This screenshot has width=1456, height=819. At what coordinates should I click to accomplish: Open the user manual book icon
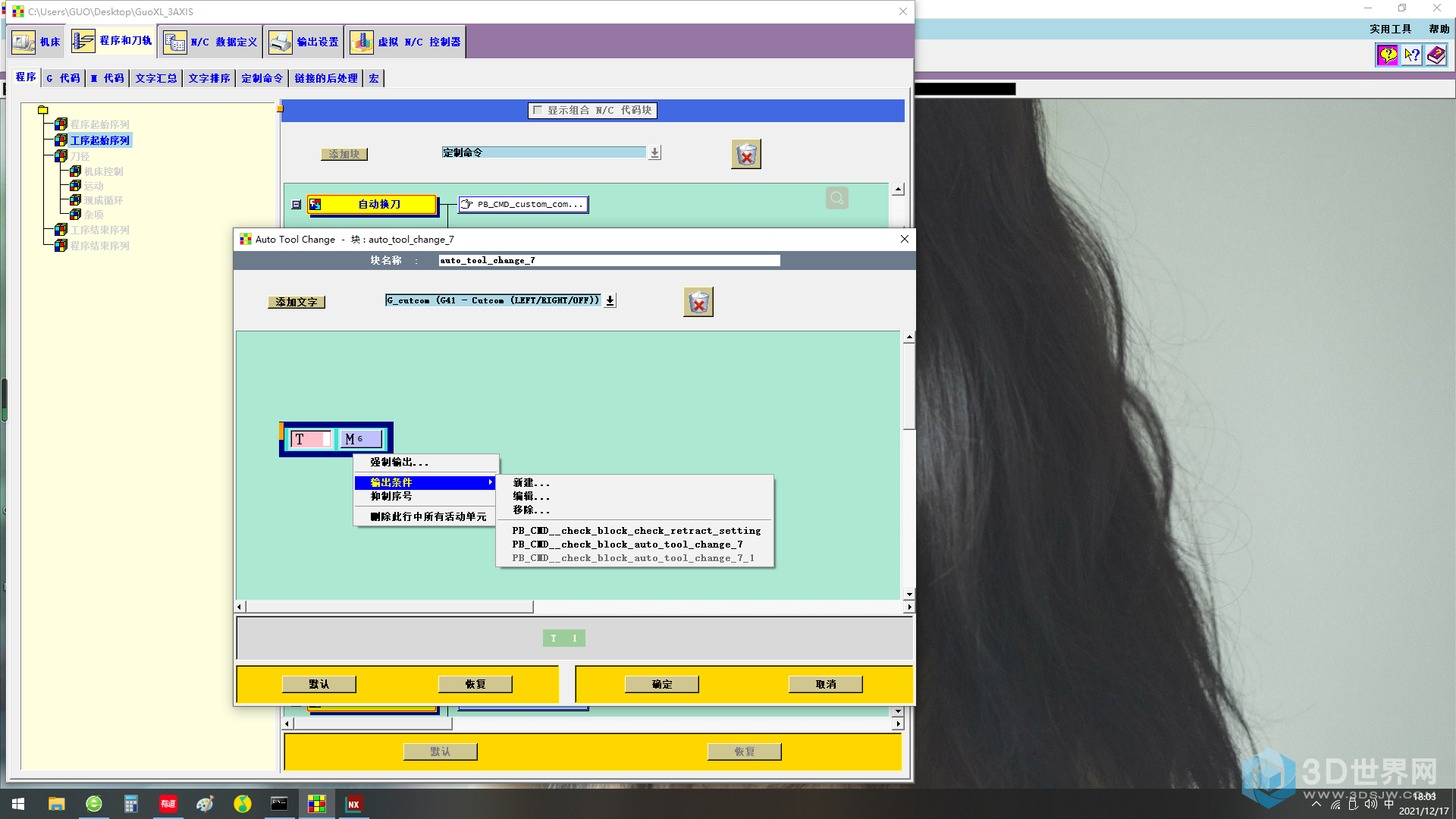pos(1436,55)
